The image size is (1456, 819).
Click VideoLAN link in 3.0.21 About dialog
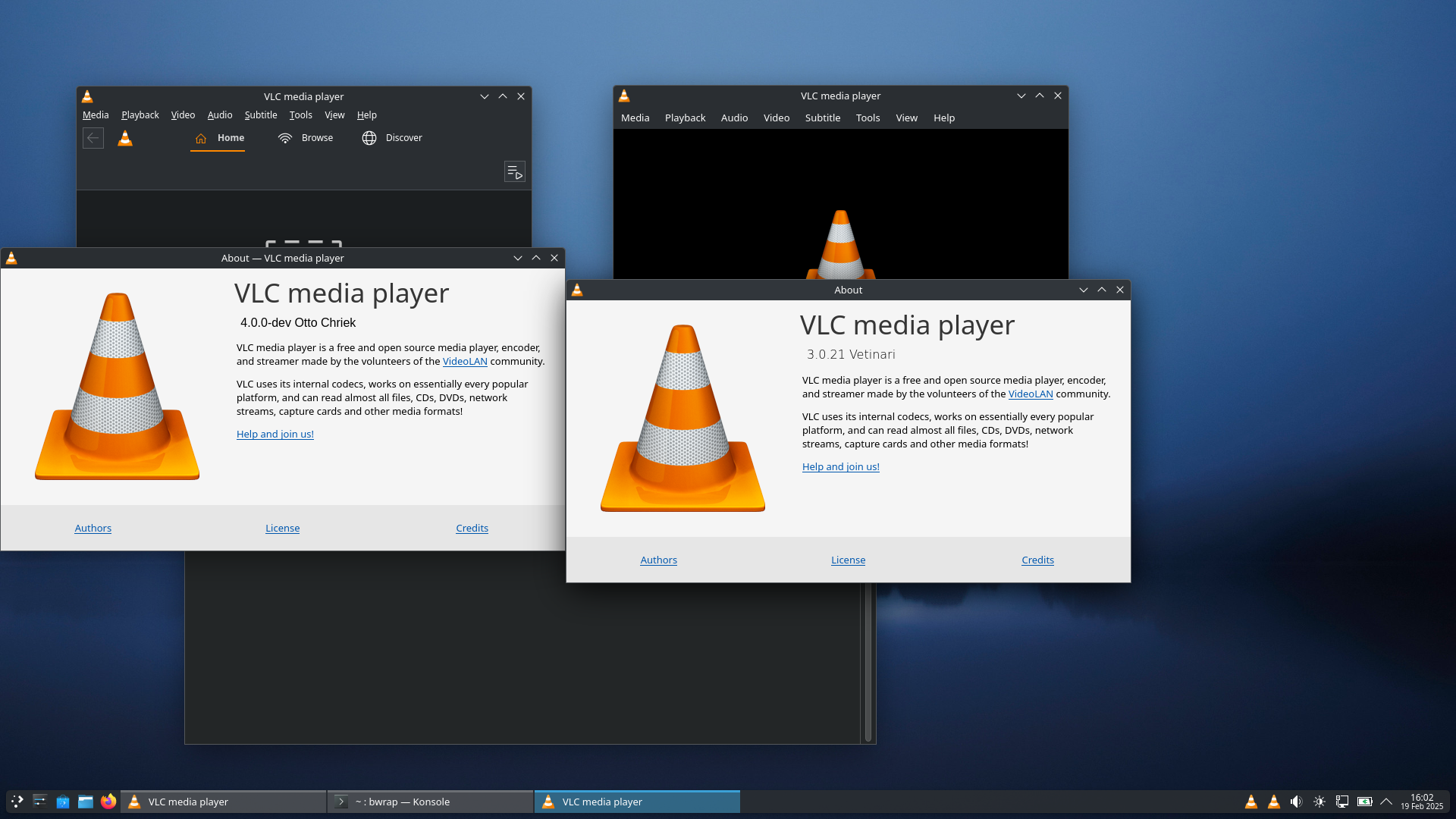click(1031, 394)
